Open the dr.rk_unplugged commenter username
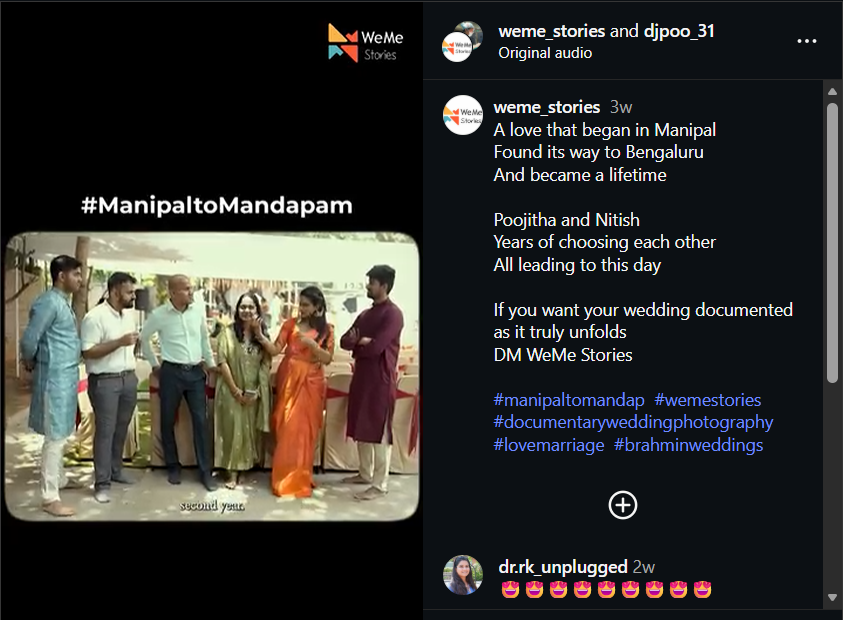 [563, 567]
